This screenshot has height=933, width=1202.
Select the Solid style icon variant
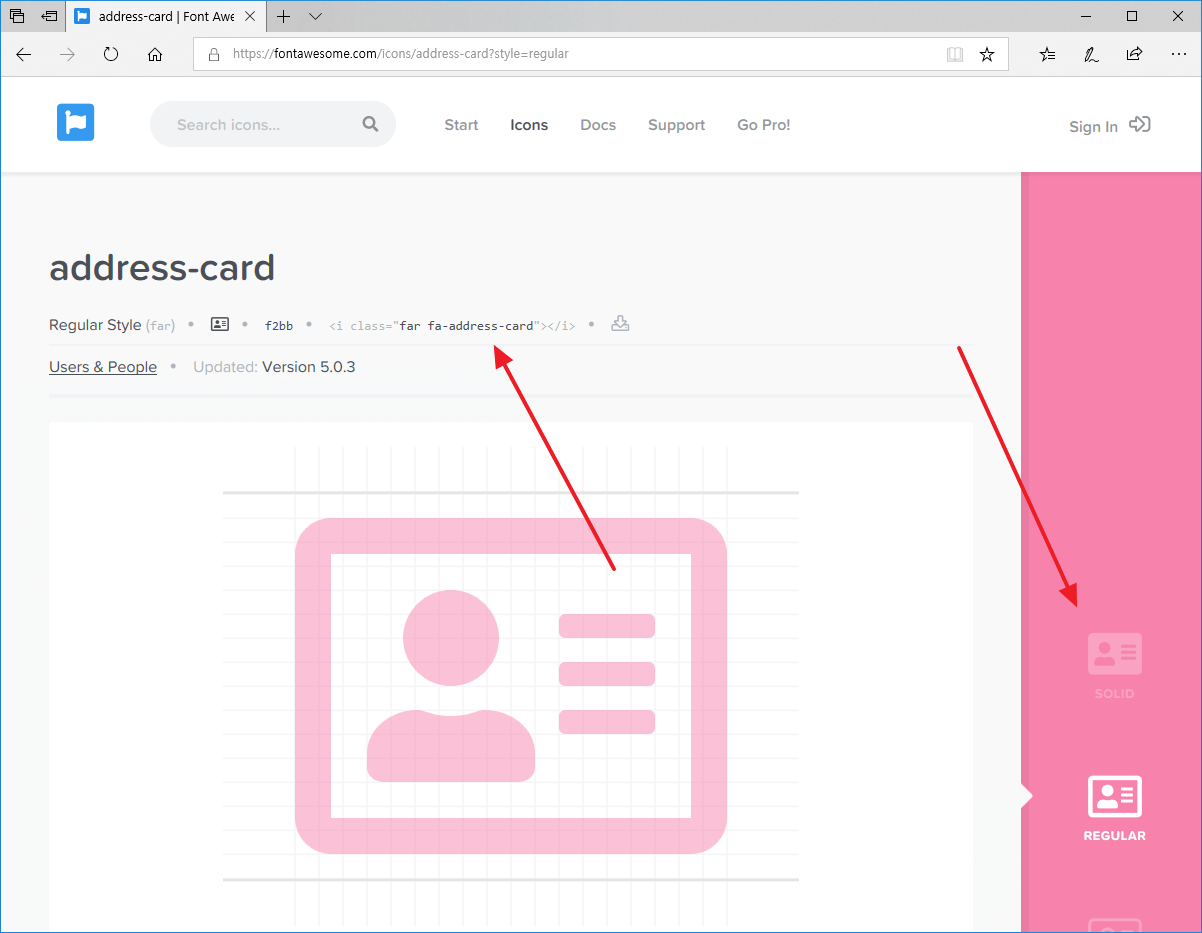coord(1114,666)
